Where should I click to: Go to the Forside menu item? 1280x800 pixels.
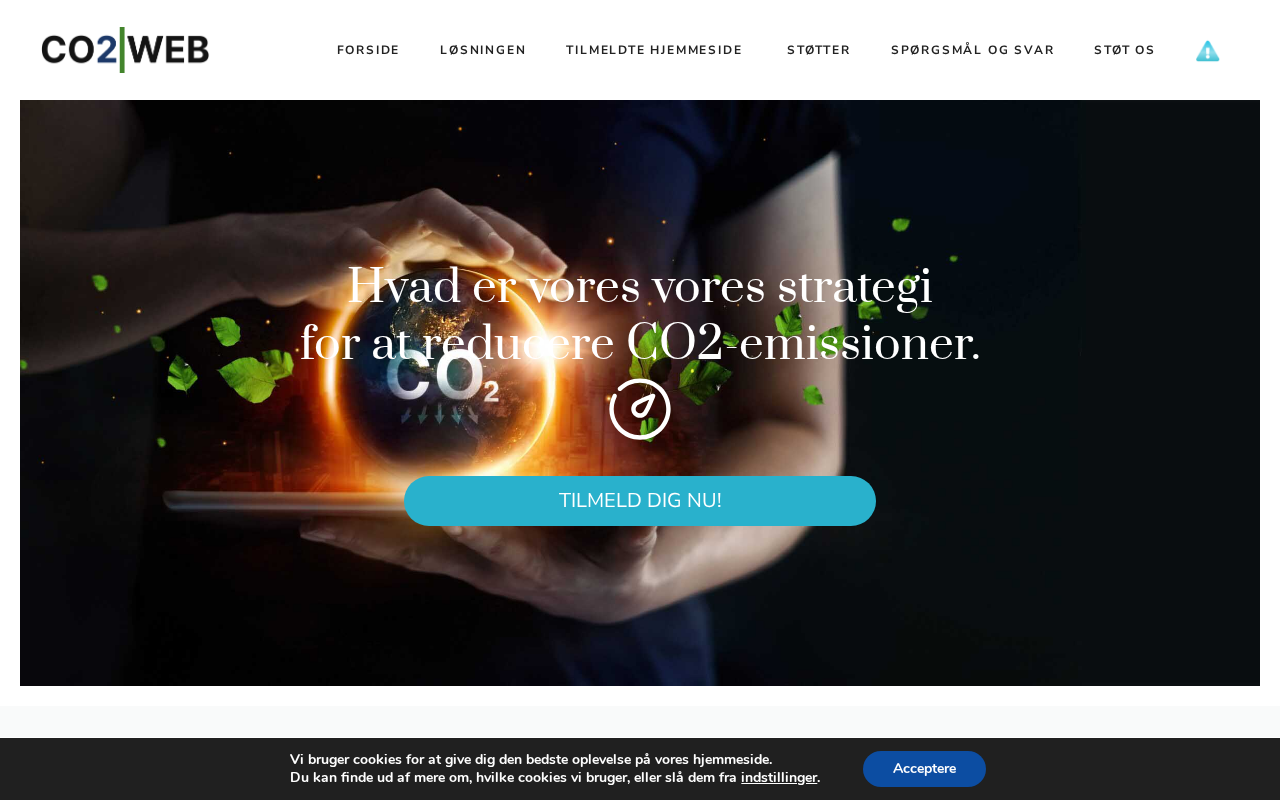click(x=368, y=50)
